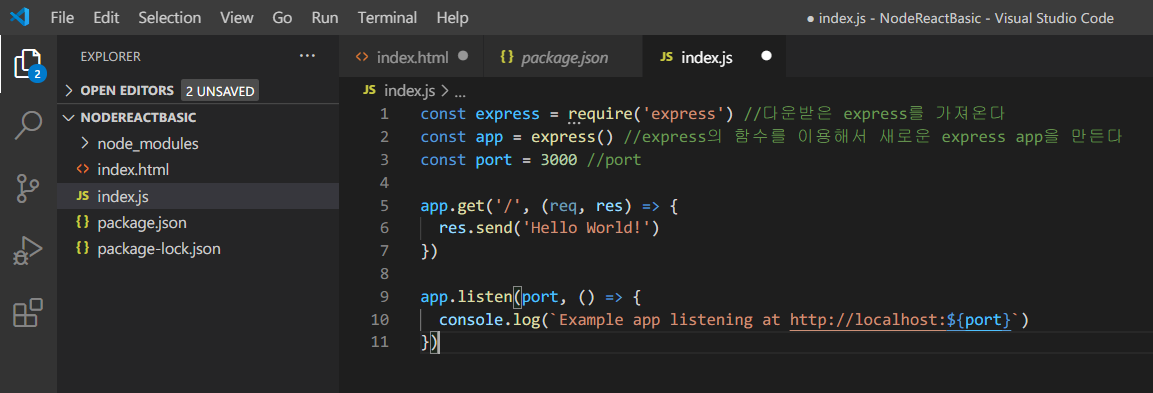The image size is (1153, 393).
Task: Click the EXPLORER panel title
Action: pyautogui.click(x=110, y=57)
